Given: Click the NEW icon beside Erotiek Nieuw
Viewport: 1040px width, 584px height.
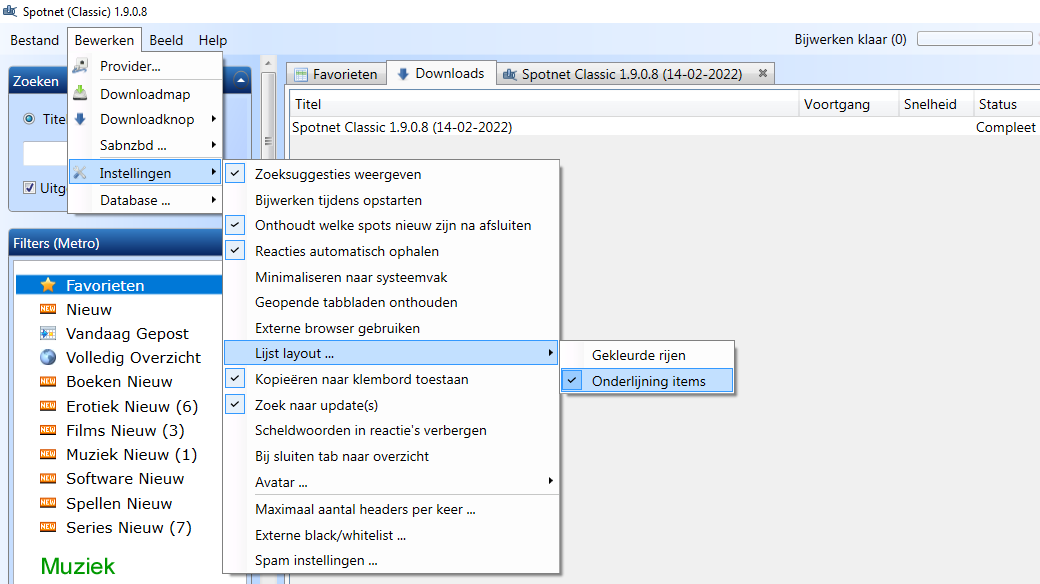Looking at the screenshot, I should coord(48,406).
